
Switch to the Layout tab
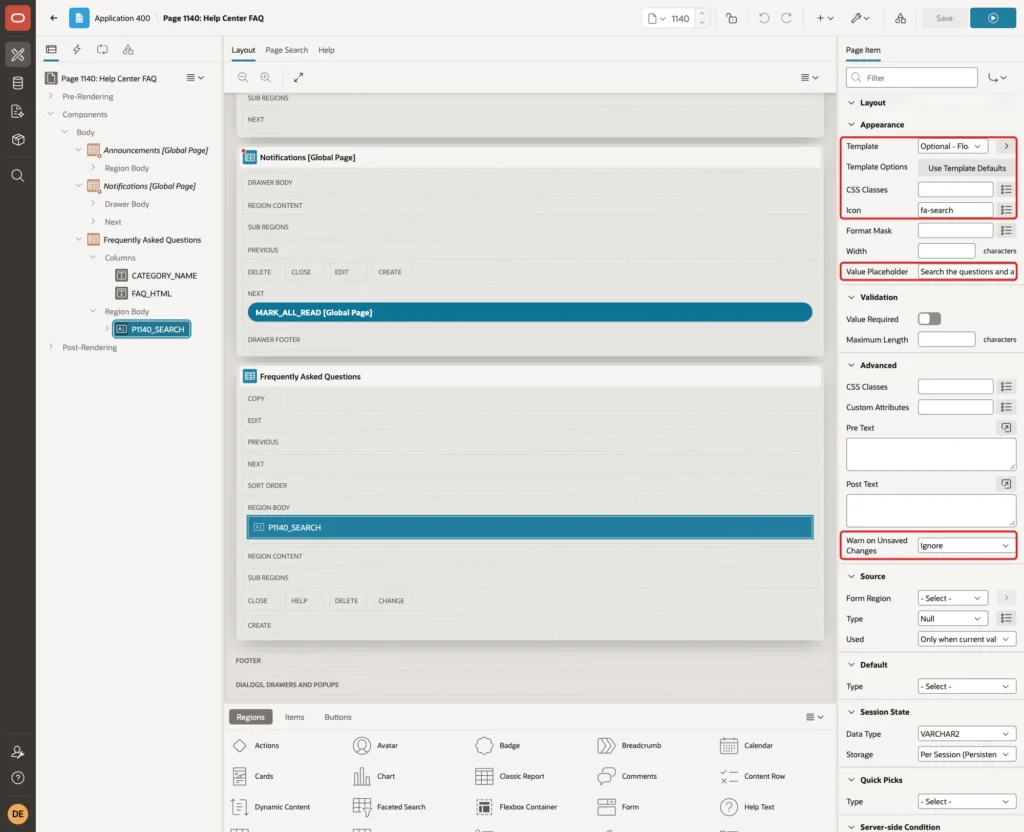click(x=243, y=50)
